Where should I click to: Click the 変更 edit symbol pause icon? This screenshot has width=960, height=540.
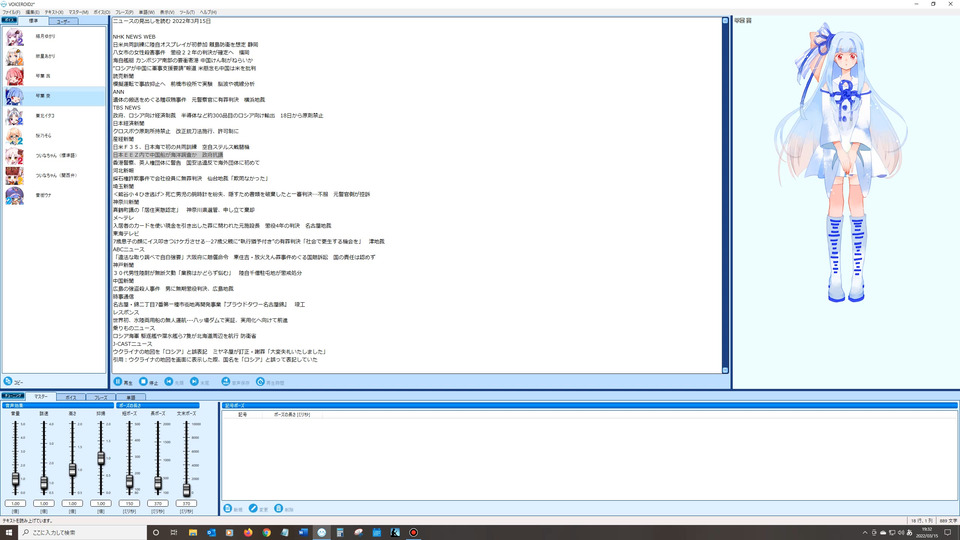(x=253, y=508)
